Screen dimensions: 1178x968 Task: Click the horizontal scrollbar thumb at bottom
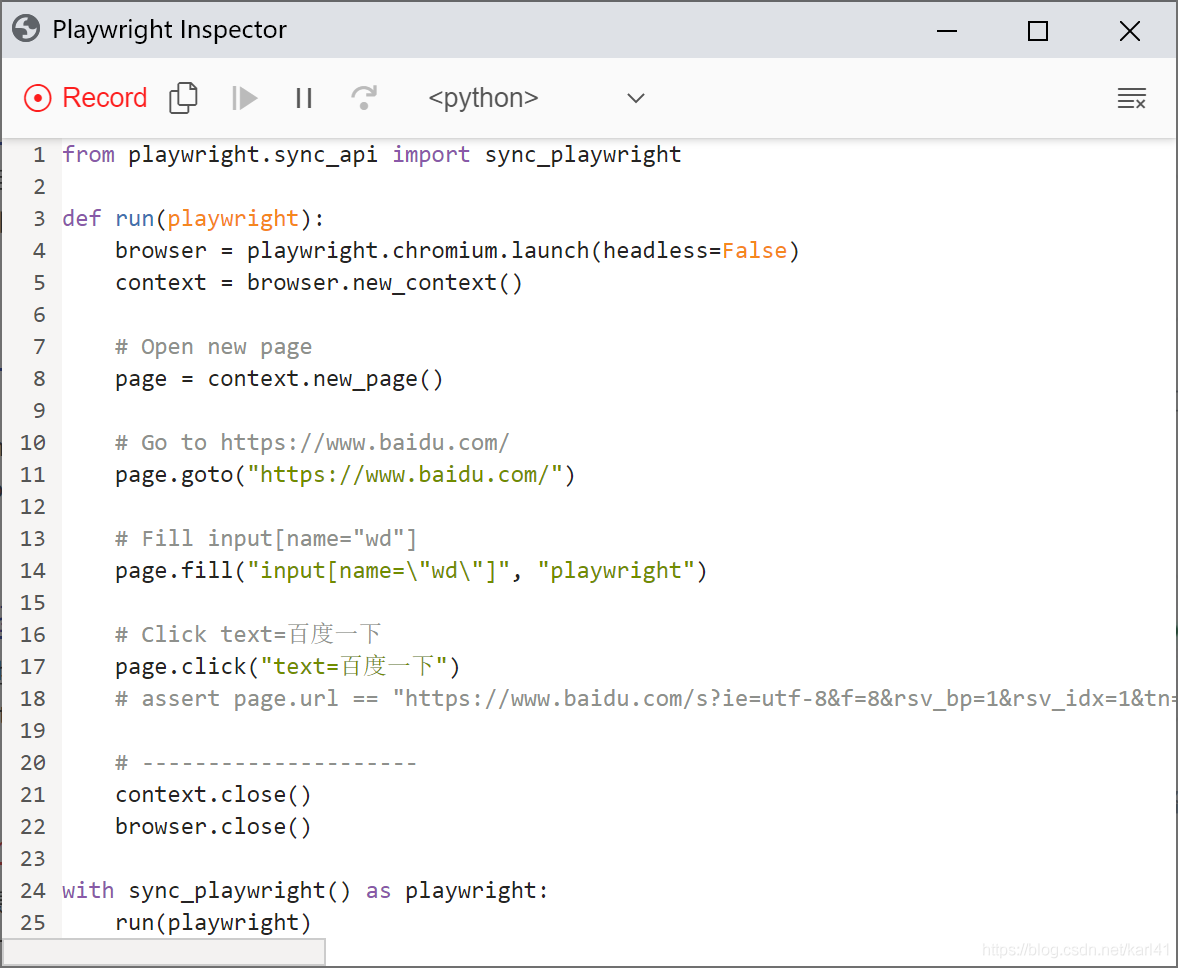[x=165, y=951]
